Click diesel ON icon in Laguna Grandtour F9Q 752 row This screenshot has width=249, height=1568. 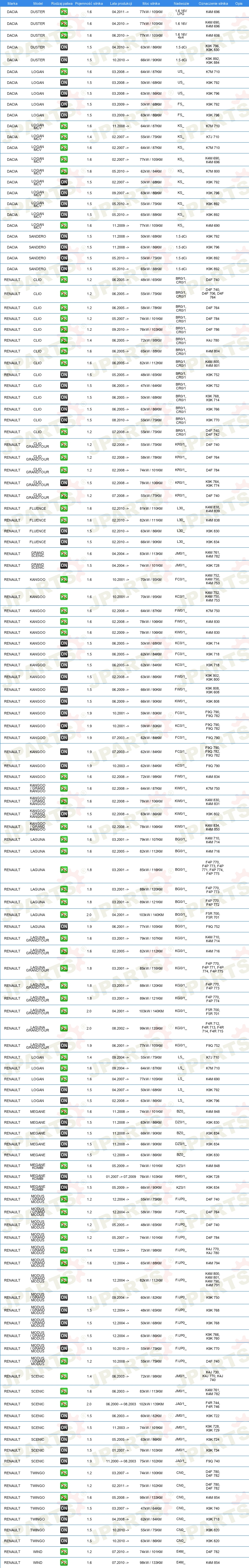[x=64, y=1046]
